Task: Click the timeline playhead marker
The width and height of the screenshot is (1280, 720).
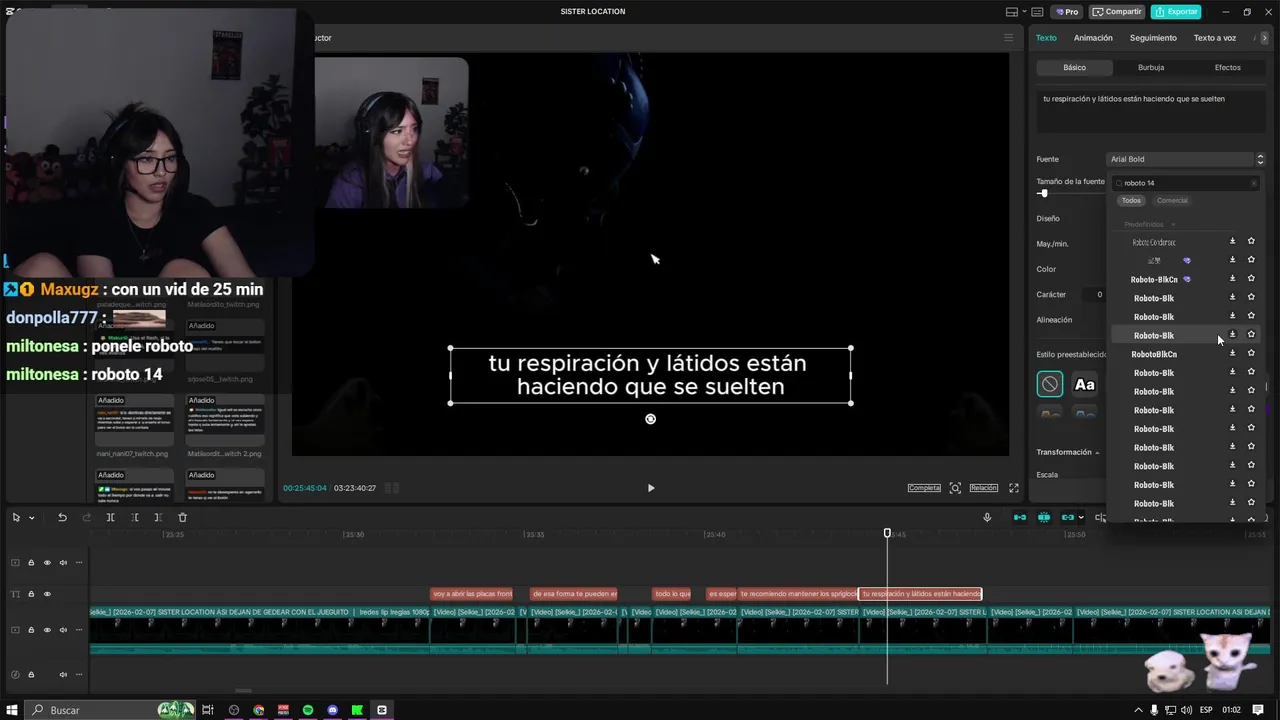Action: coord(887,533)
